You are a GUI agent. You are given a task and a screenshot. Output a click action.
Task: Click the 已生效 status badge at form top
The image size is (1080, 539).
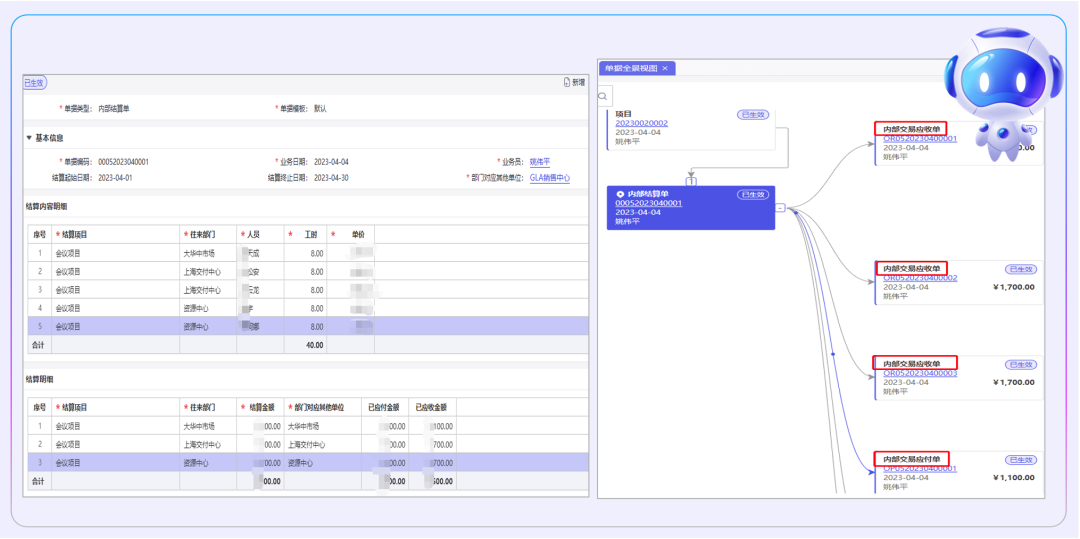point(35,83)
